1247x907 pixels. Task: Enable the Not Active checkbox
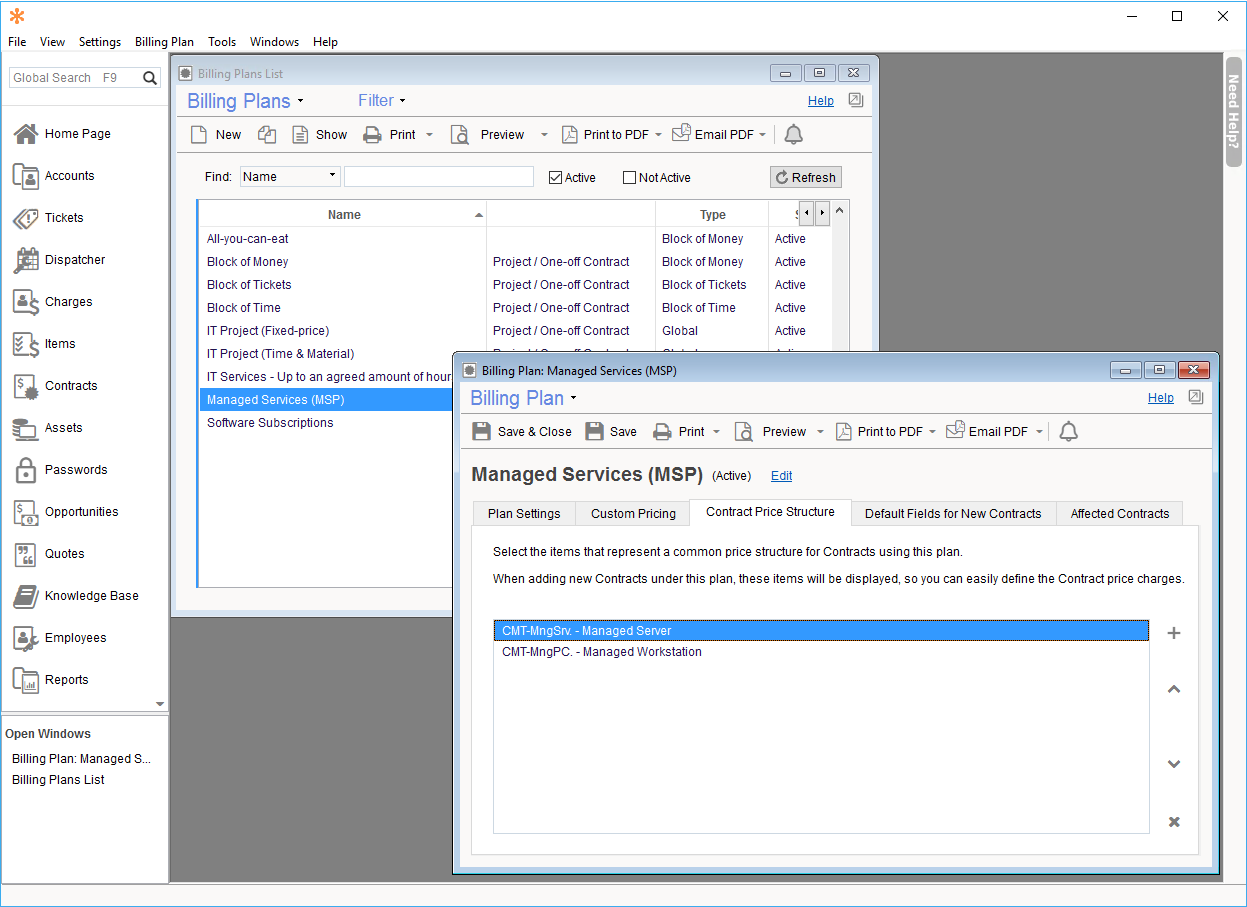(x=629, y=178)
